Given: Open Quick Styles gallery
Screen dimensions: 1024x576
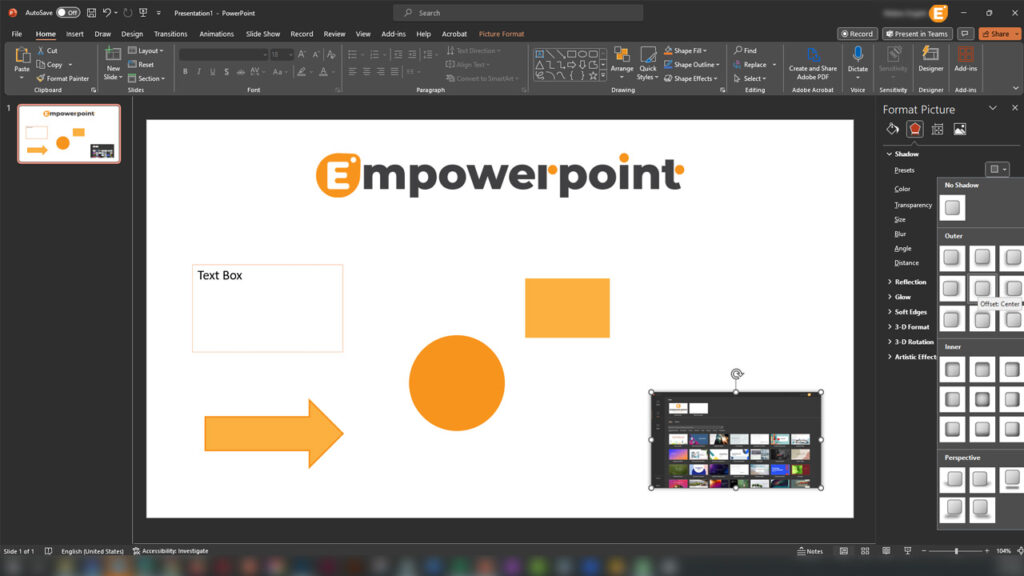Looking at the screenshot, I should pyautogui.click(x=647, y=63).
